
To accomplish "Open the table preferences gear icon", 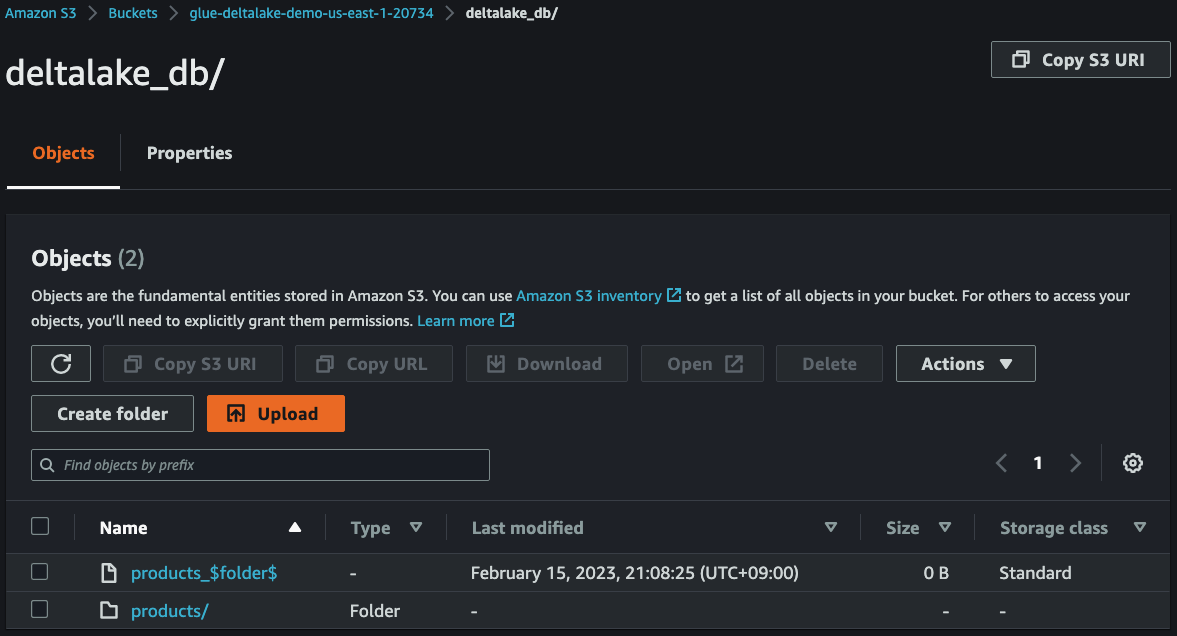I will (x=1133, y=463).
